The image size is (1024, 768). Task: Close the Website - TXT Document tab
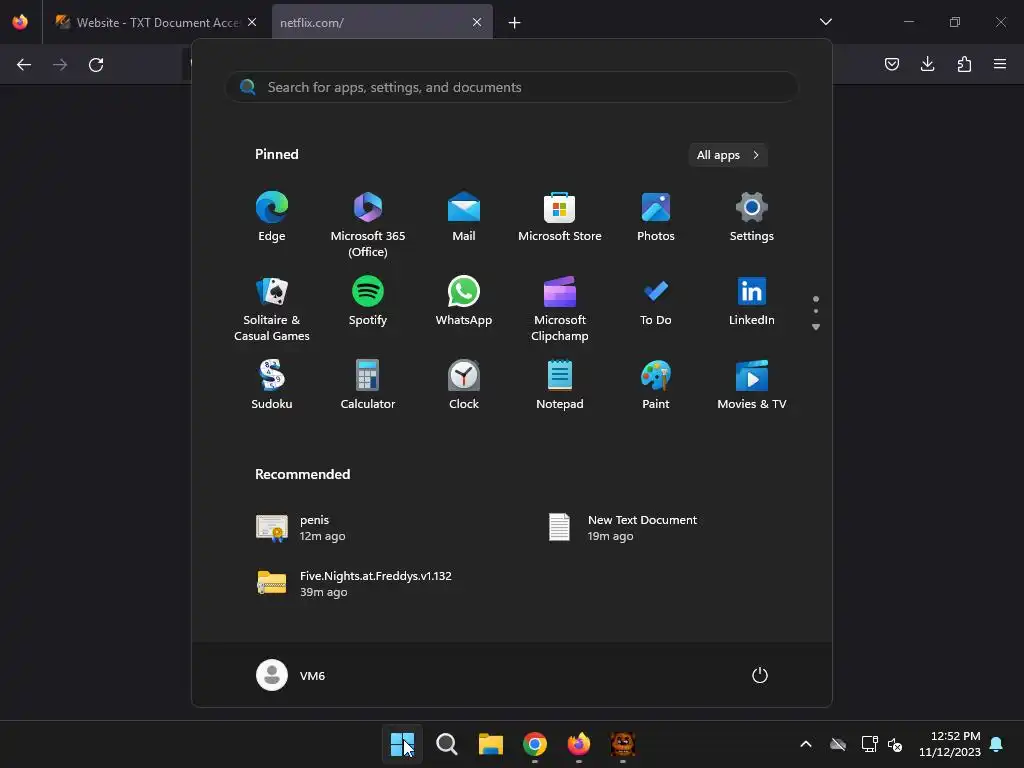(251, 22)
